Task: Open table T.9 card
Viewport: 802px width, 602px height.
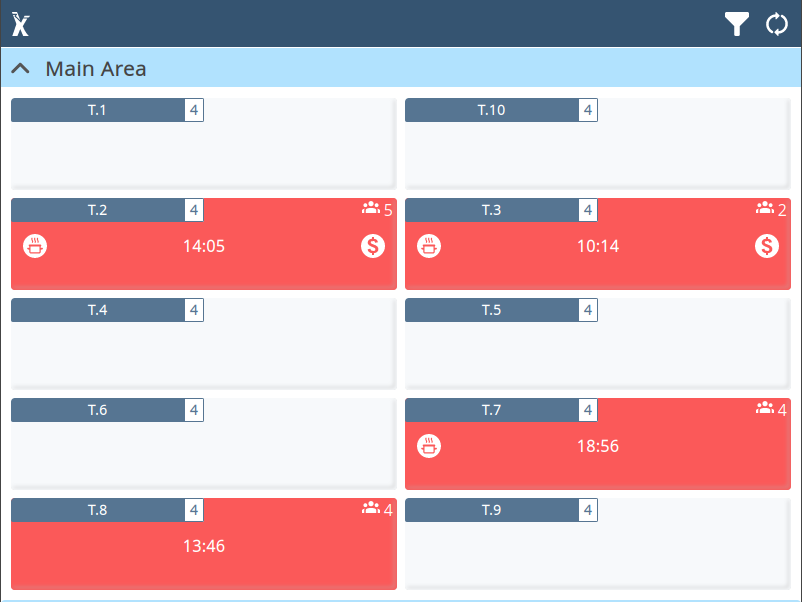Action: point(597,544)
